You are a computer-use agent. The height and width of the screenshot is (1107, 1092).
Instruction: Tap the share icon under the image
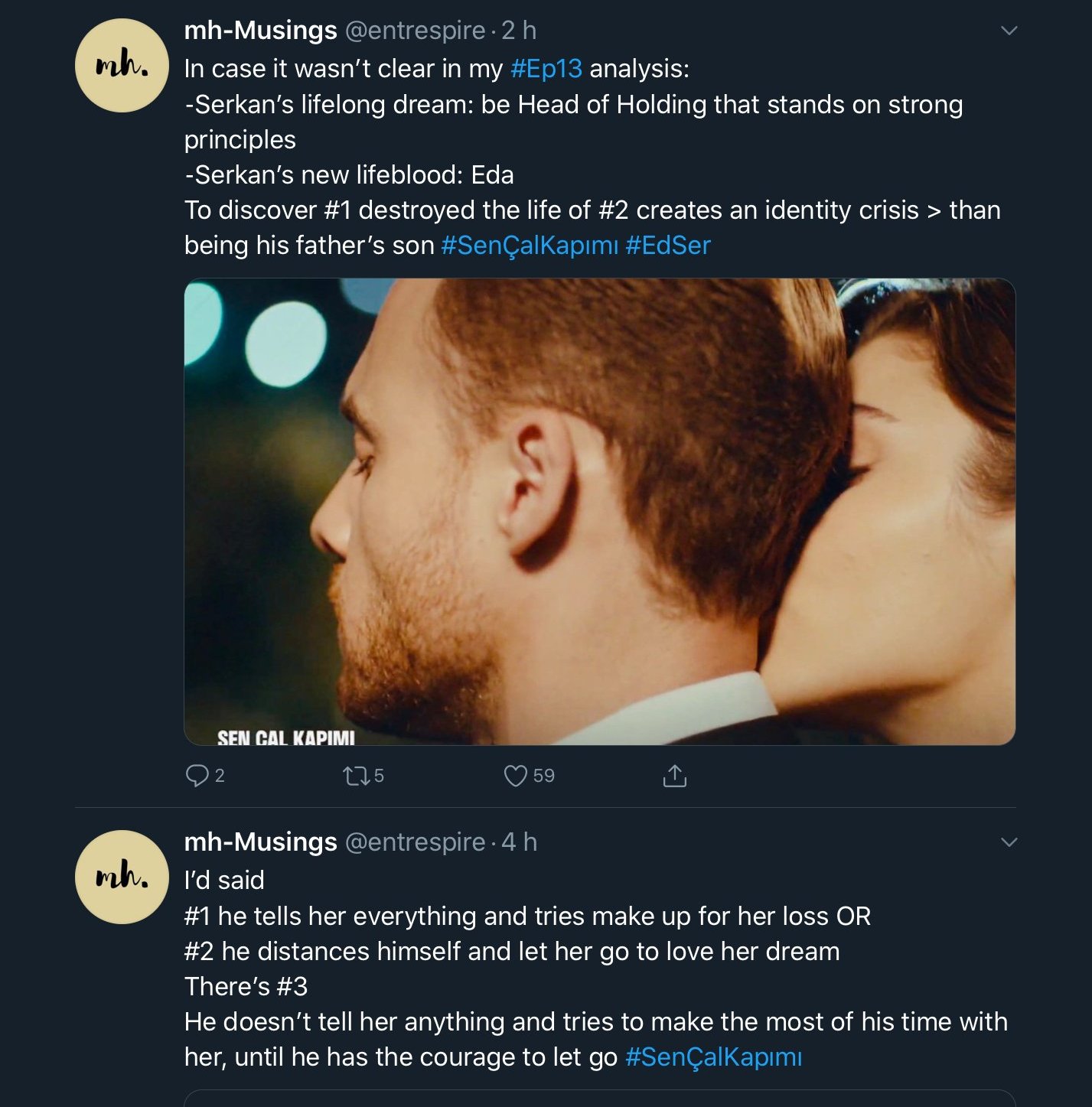click(x=674, y=776)
